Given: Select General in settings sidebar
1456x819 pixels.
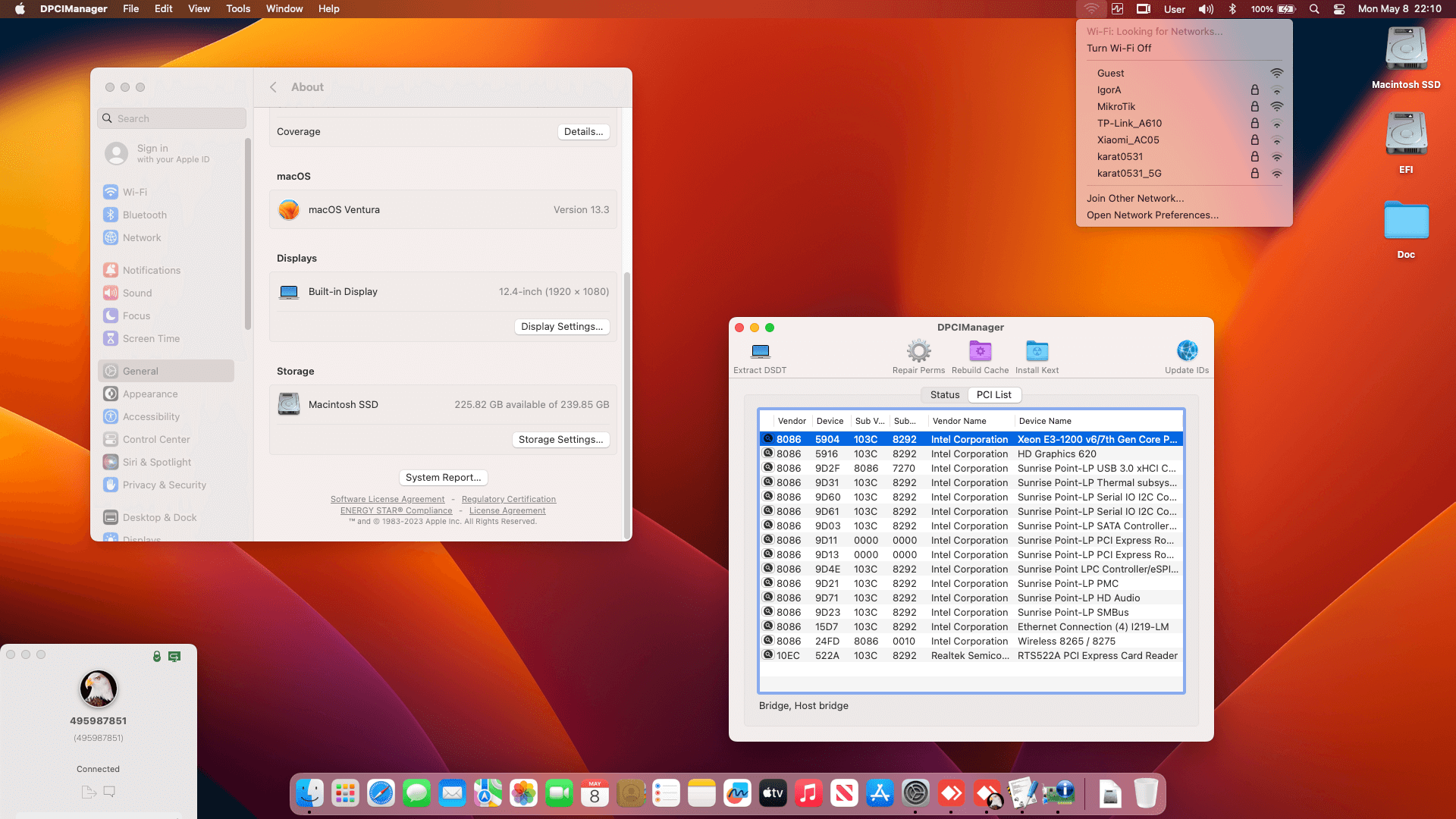Looking at the screenshot, I should [x=167, y=372].
